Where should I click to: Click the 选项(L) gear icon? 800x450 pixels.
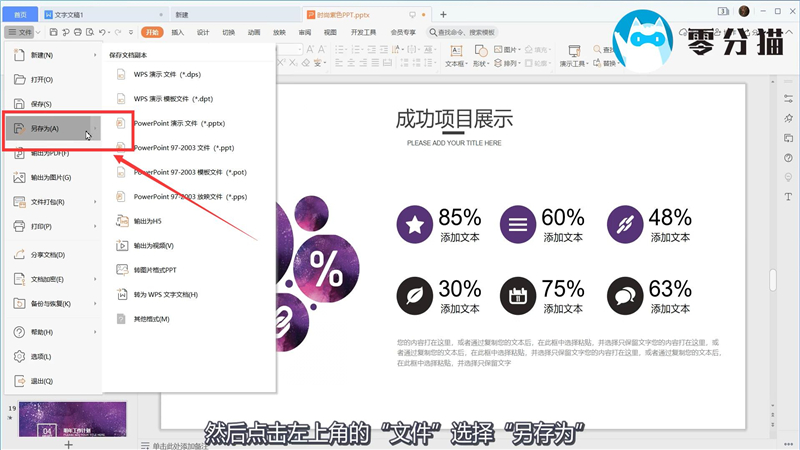pyautogui.click(x=19, y=356)
